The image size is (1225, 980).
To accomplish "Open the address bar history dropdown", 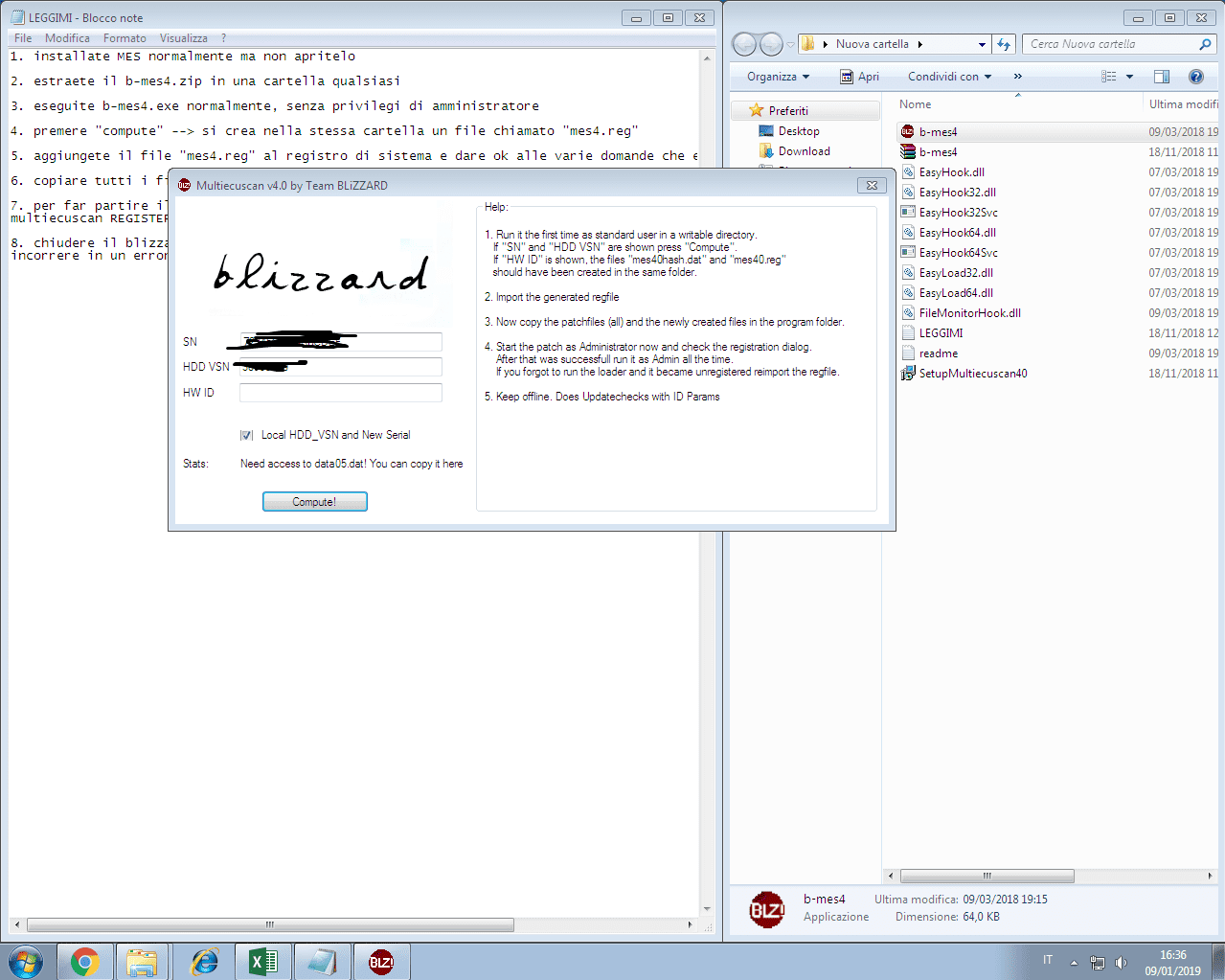I will (x=982, y=44).
